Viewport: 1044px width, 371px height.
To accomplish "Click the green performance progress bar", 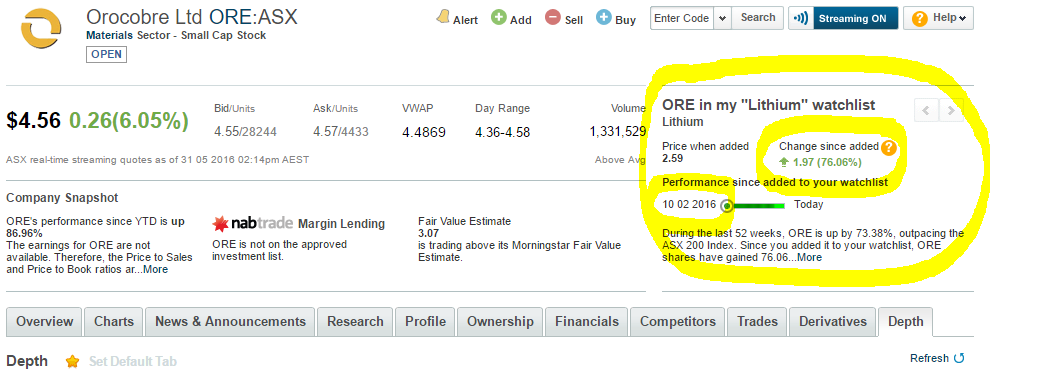I will (x=758, y=206).
